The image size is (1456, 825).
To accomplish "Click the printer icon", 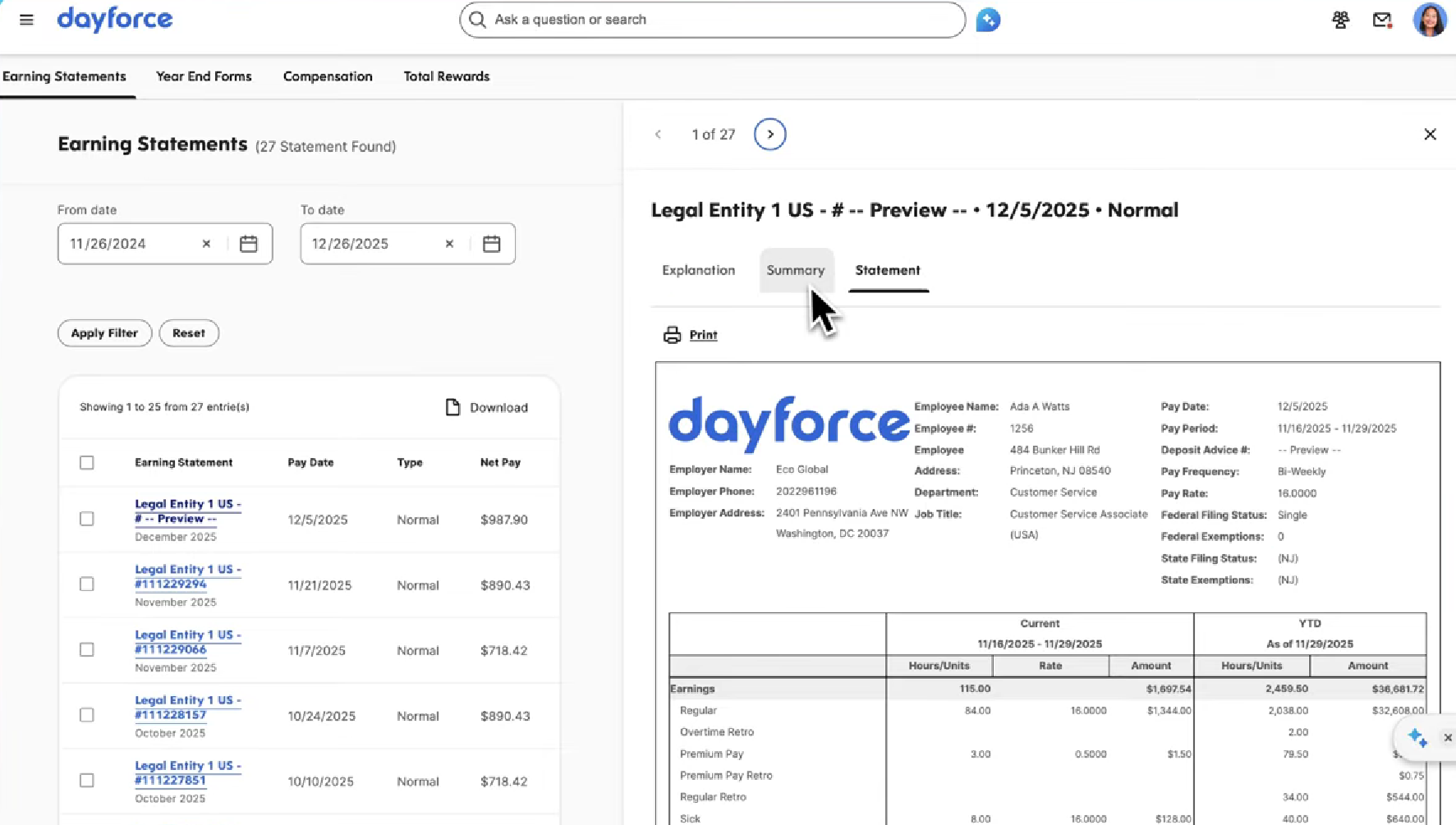I will [673, 335].
